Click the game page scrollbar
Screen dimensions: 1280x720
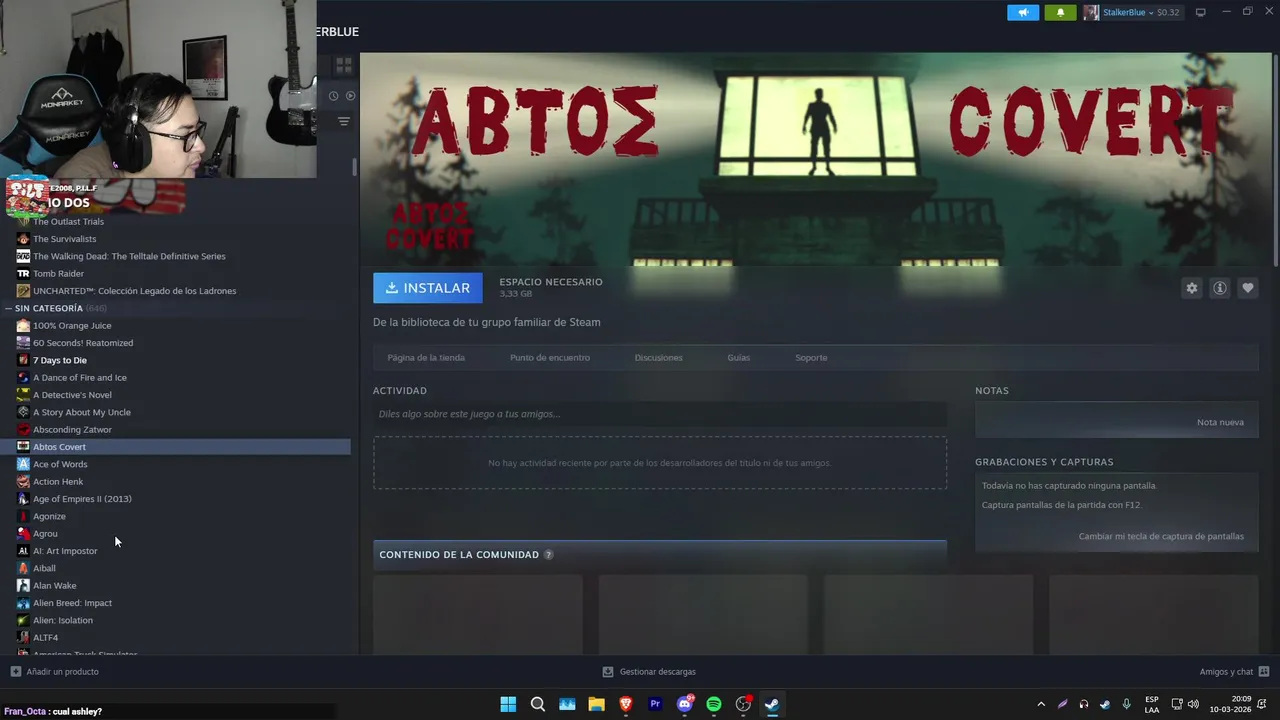1275,160
